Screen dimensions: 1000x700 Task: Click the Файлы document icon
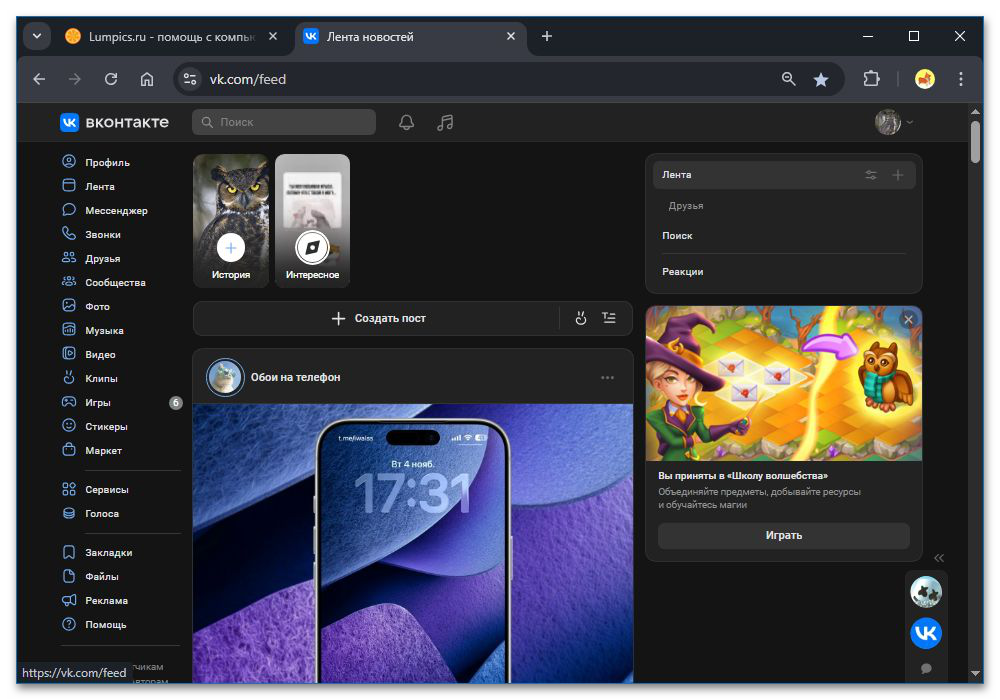(69, 576)
